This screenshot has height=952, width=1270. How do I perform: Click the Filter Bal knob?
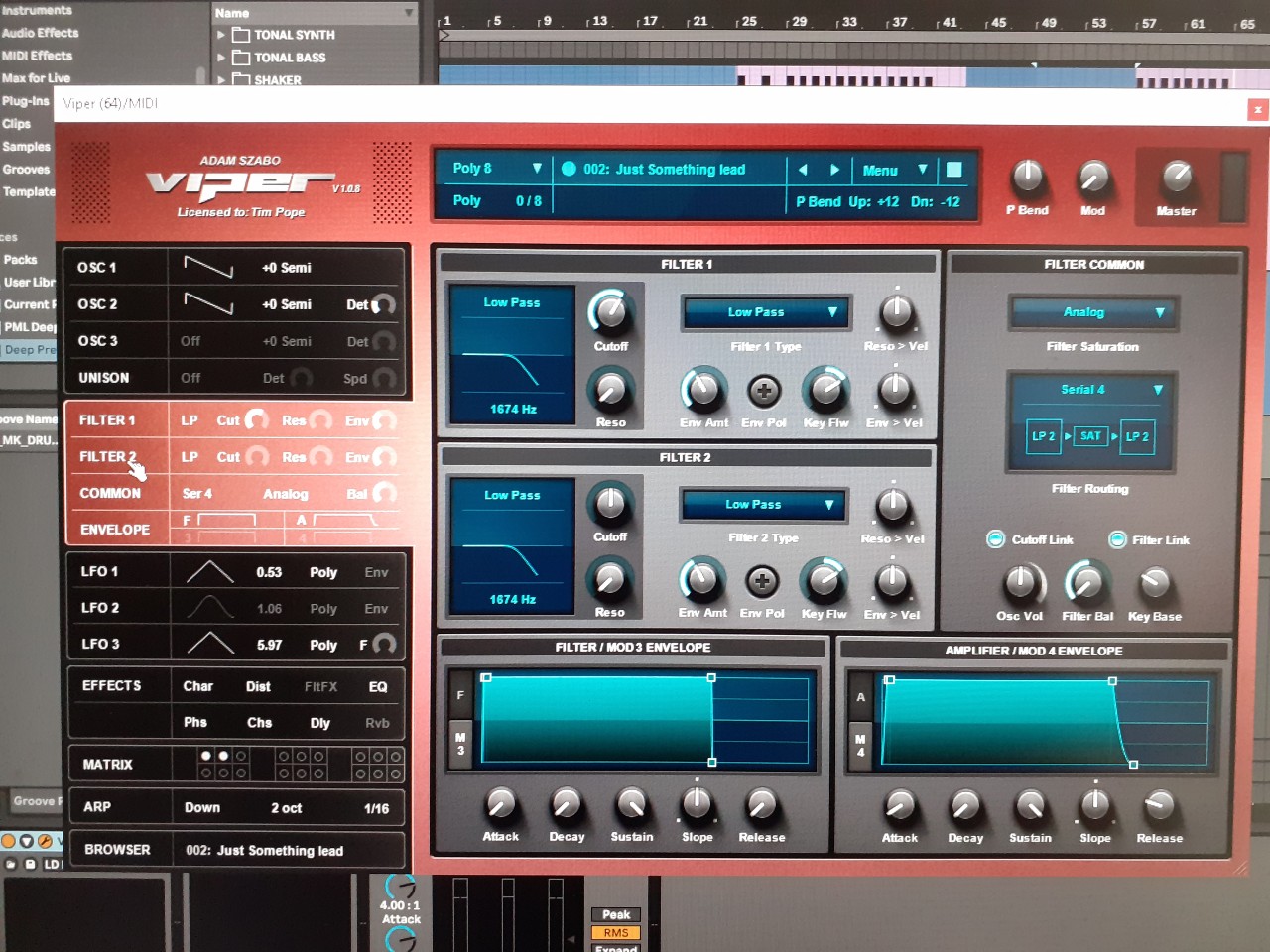(x=1086, y=583)
